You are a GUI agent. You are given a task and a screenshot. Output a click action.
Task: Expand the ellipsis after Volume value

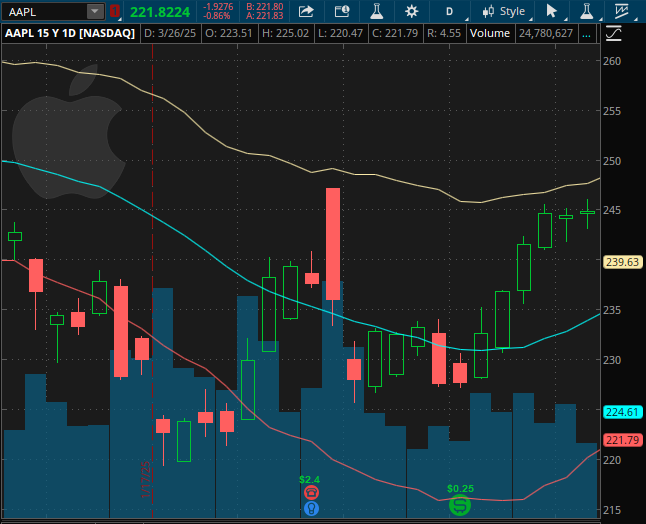point(587,33)
